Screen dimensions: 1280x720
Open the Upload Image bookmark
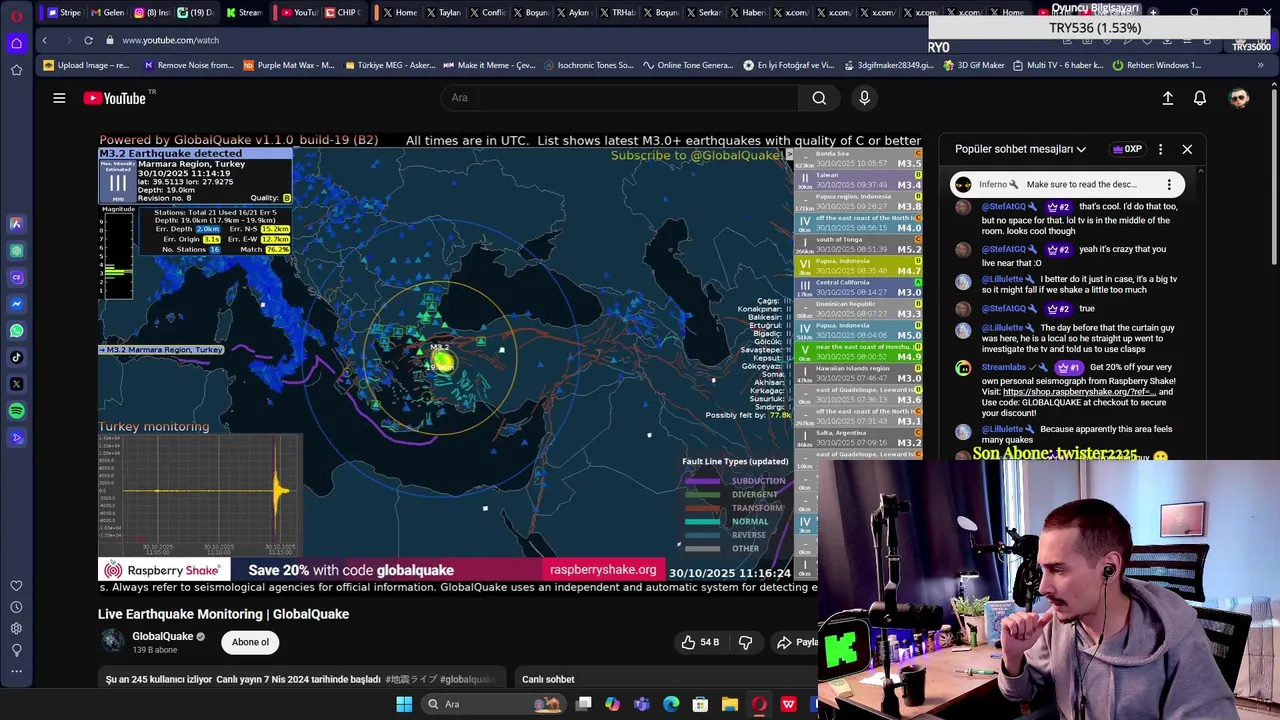86,65
